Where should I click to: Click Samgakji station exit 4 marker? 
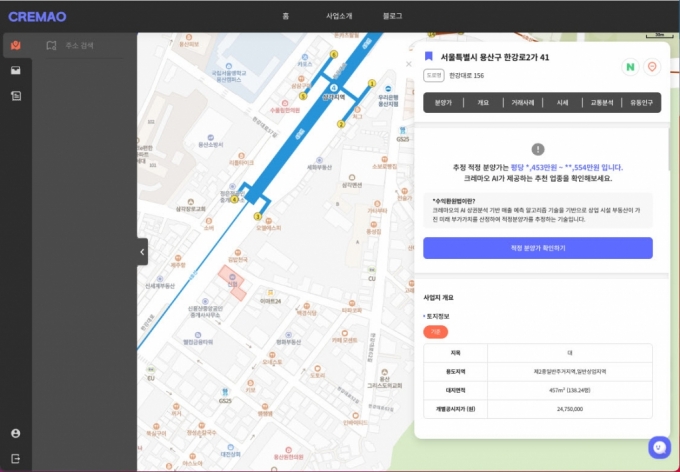(234, 200)
